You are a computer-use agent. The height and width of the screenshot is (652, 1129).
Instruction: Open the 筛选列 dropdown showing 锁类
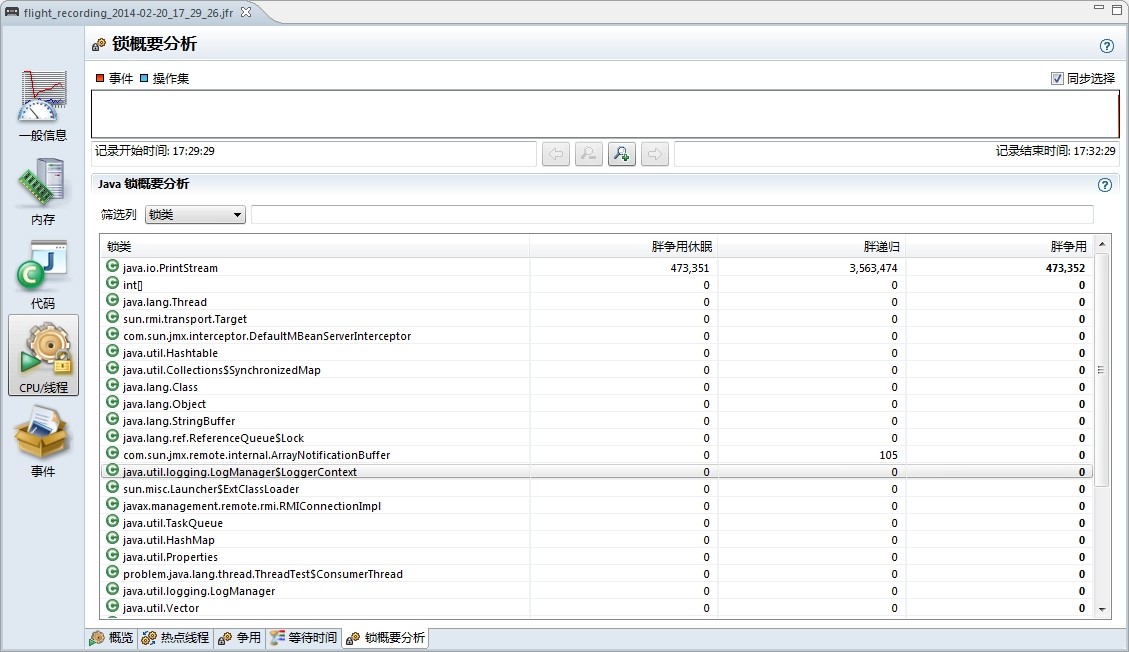point(195,215)
